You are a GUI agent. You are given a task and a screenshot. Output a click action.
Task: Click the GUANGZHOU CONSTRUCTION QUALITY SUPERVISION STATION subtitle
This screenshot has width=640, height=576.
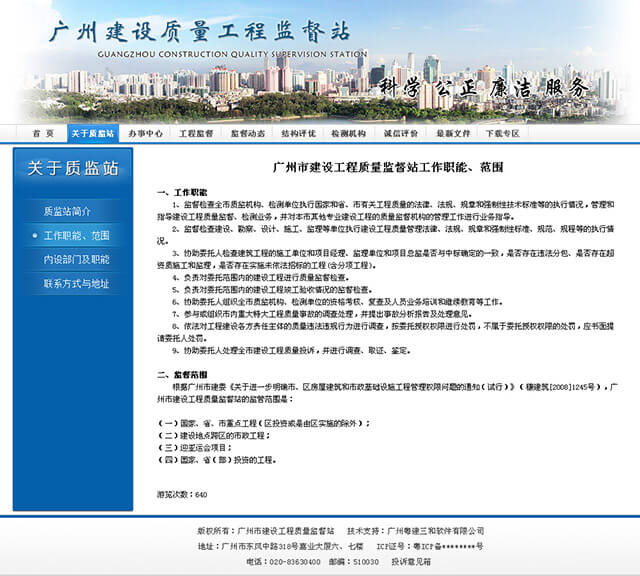232,54
